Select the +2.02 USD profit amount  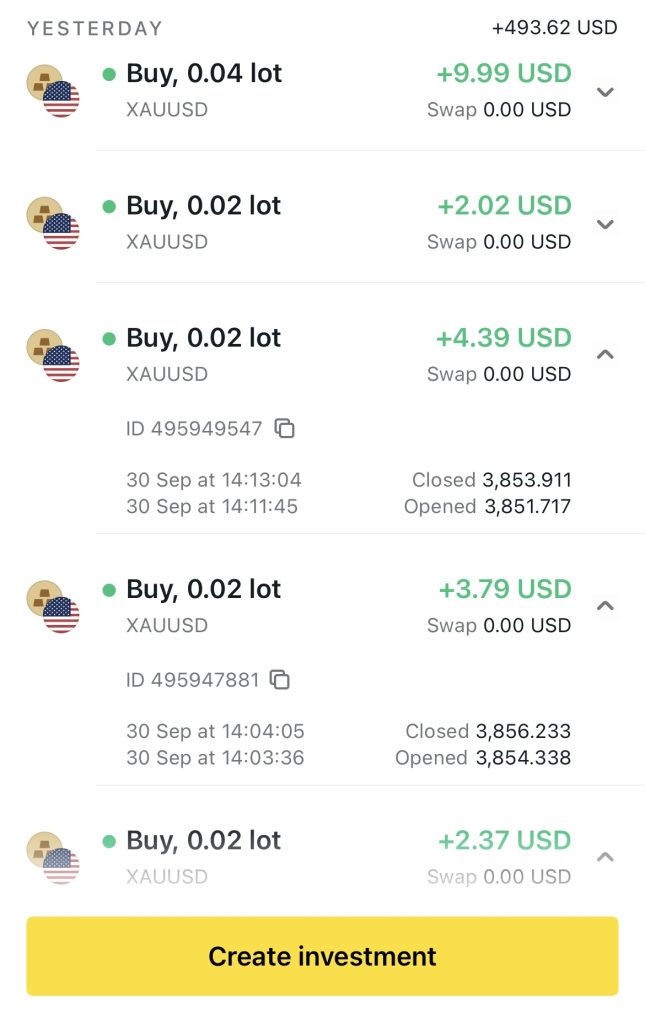[504, 206]
